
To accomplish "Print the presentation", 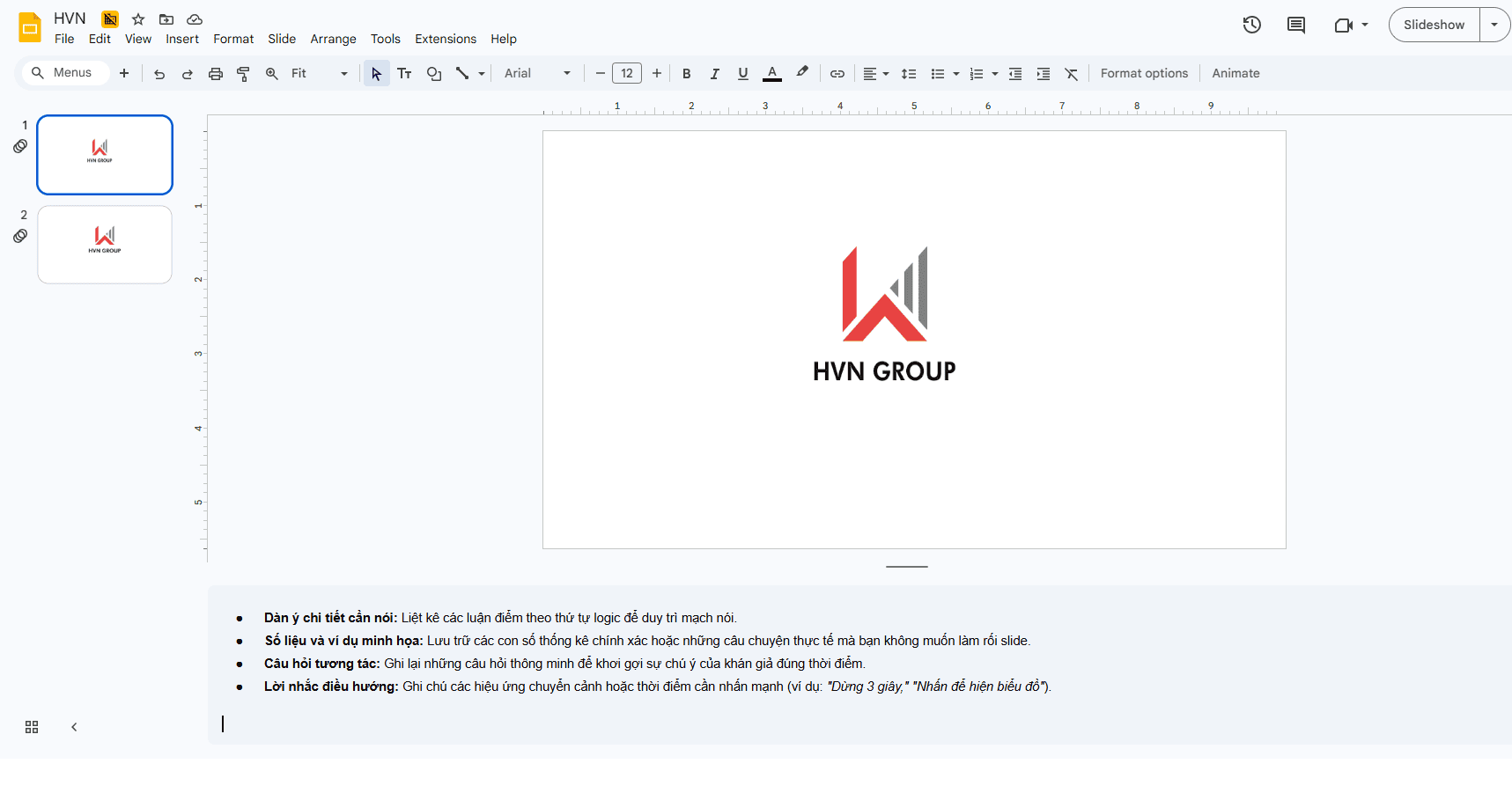I will pos(216,74).
